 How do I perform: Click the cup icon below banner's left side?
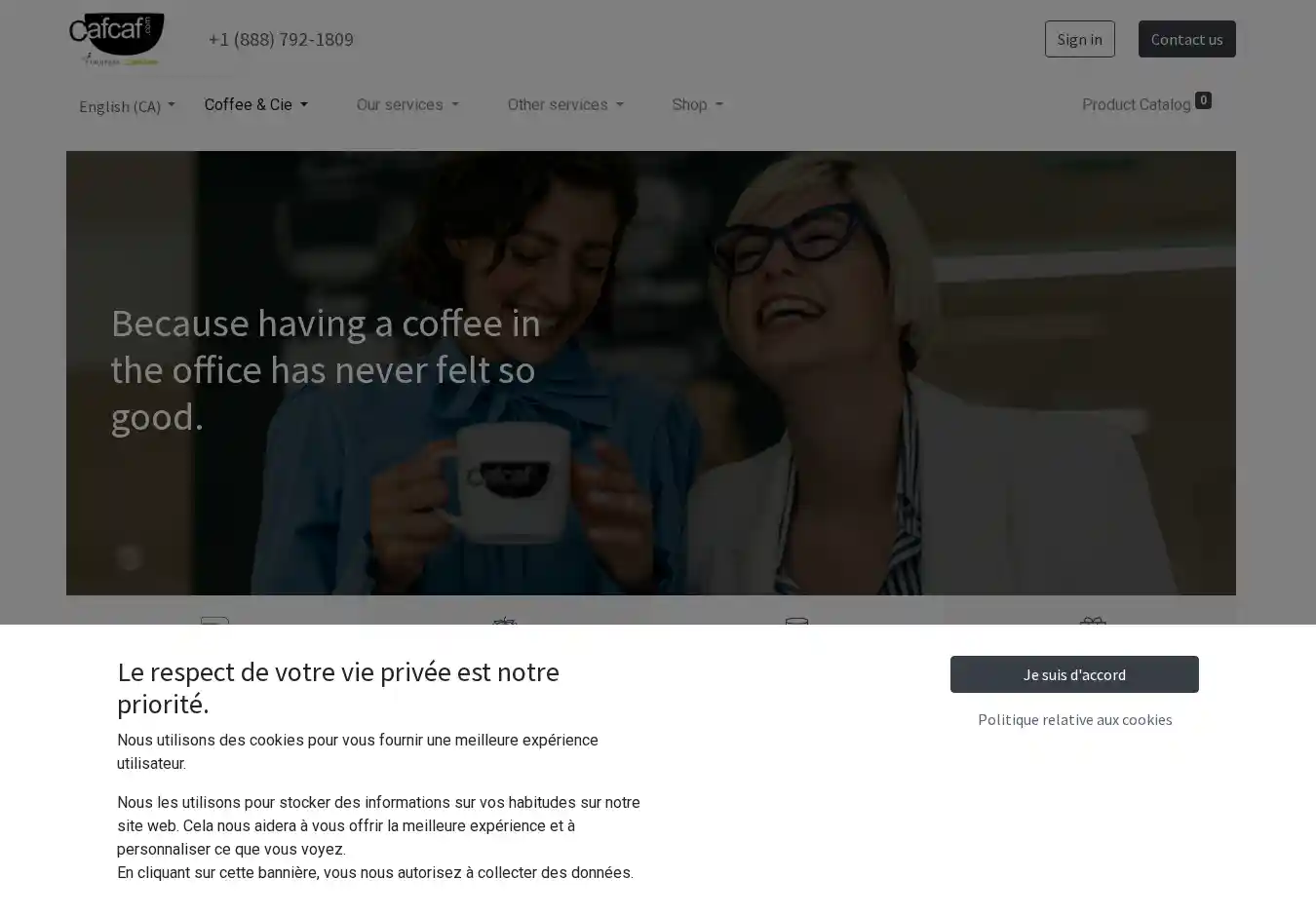coord(214,621)
